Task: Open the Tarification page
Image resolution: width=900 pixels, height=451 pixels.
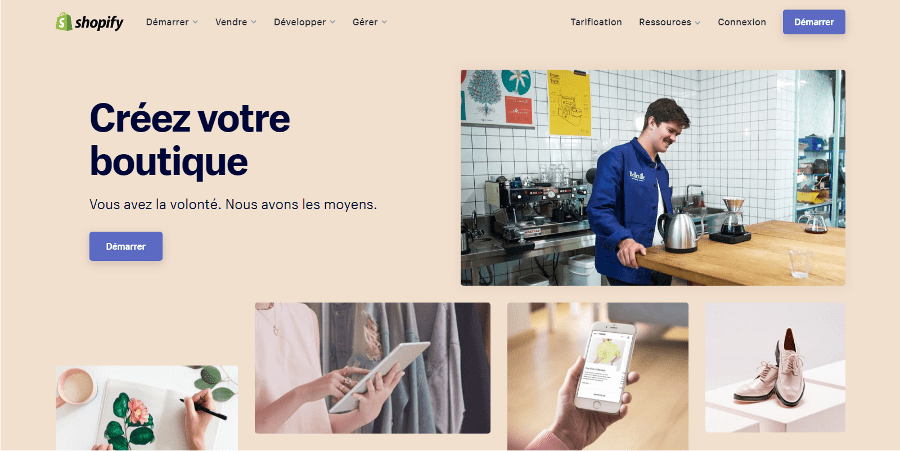Action: [596, 22]
